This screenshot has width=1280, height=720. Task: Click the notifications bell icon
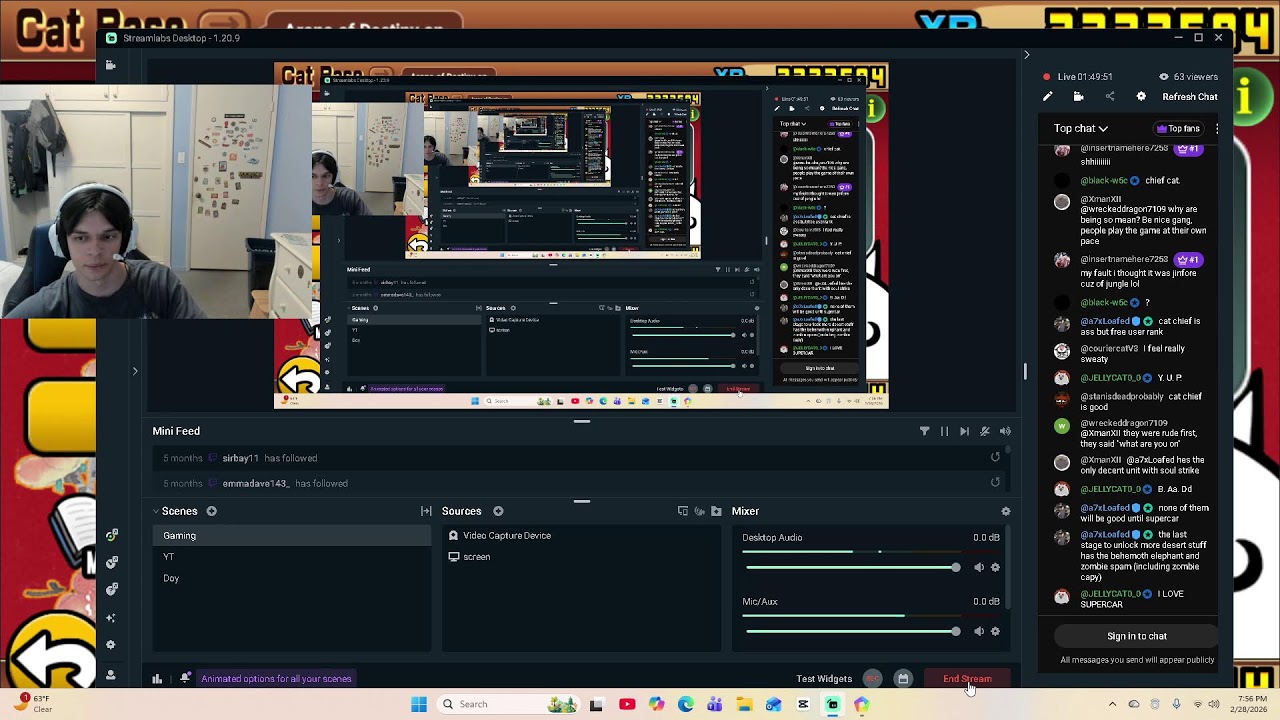point(185,678)
